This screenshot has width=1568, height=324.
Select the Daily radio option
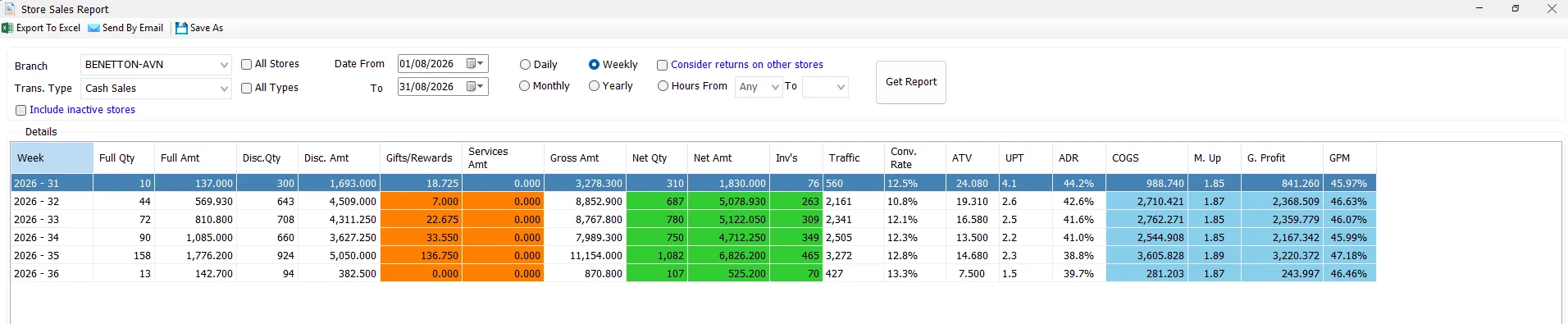[525, 65]
